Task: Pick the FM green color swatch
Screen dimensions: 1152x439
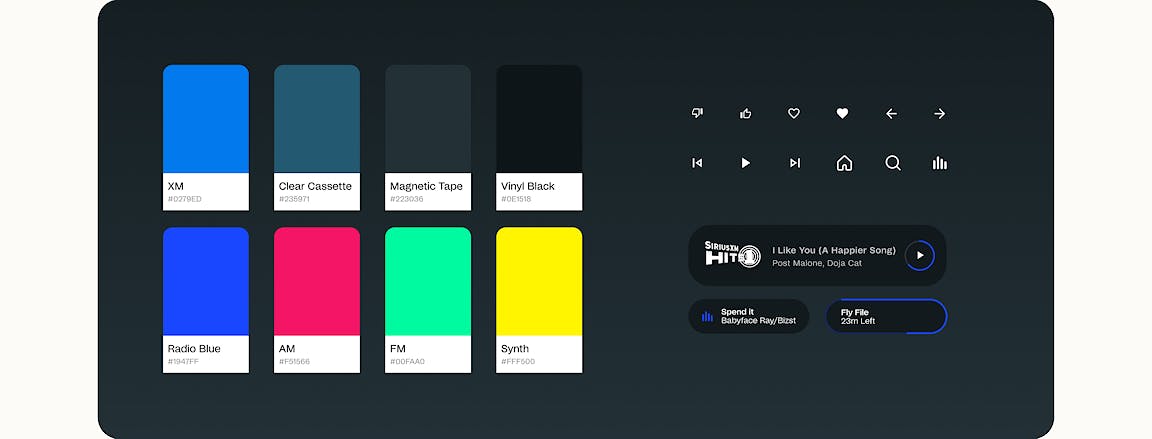Action: pos(428,282)
